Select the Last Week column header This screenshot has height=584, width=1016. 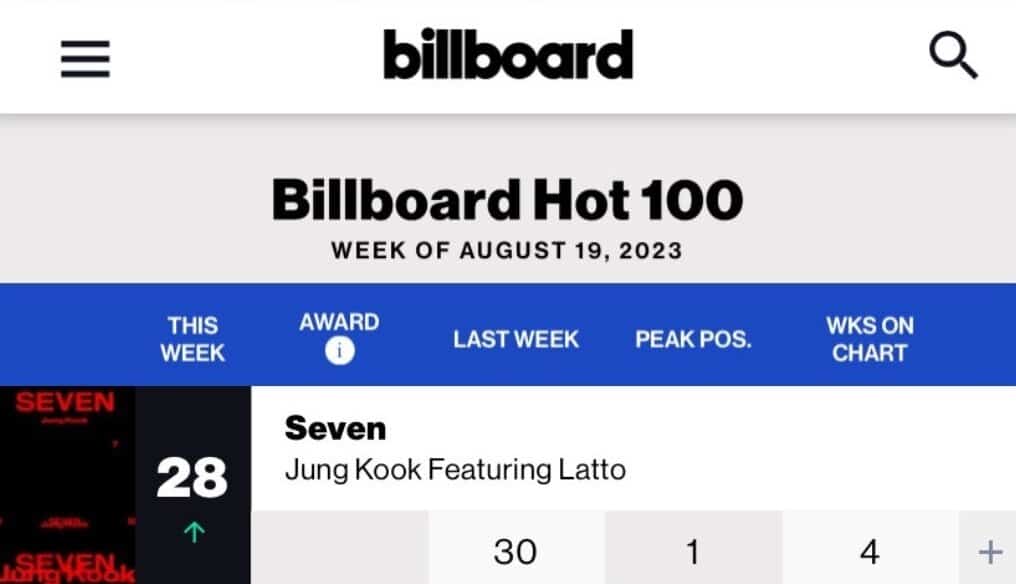point(515,339)
